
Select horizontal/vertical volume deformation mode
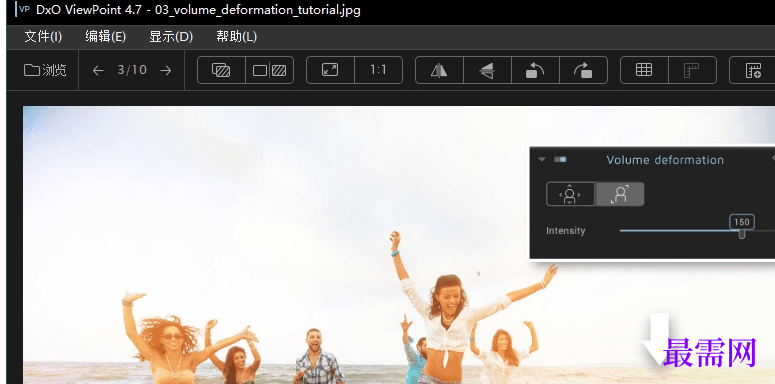click(x=570, y=194)
